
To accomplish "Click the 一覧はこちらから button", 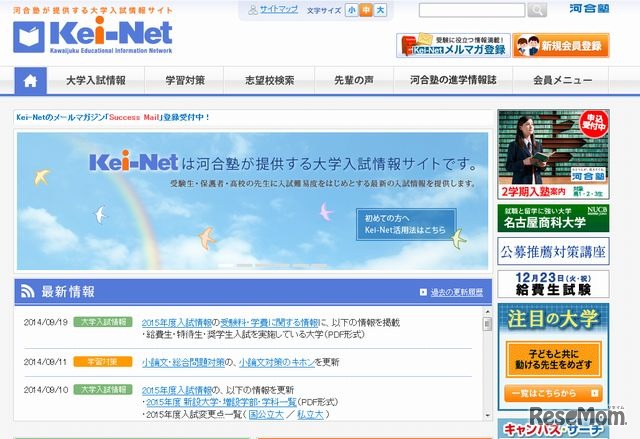I will (553, 393).
